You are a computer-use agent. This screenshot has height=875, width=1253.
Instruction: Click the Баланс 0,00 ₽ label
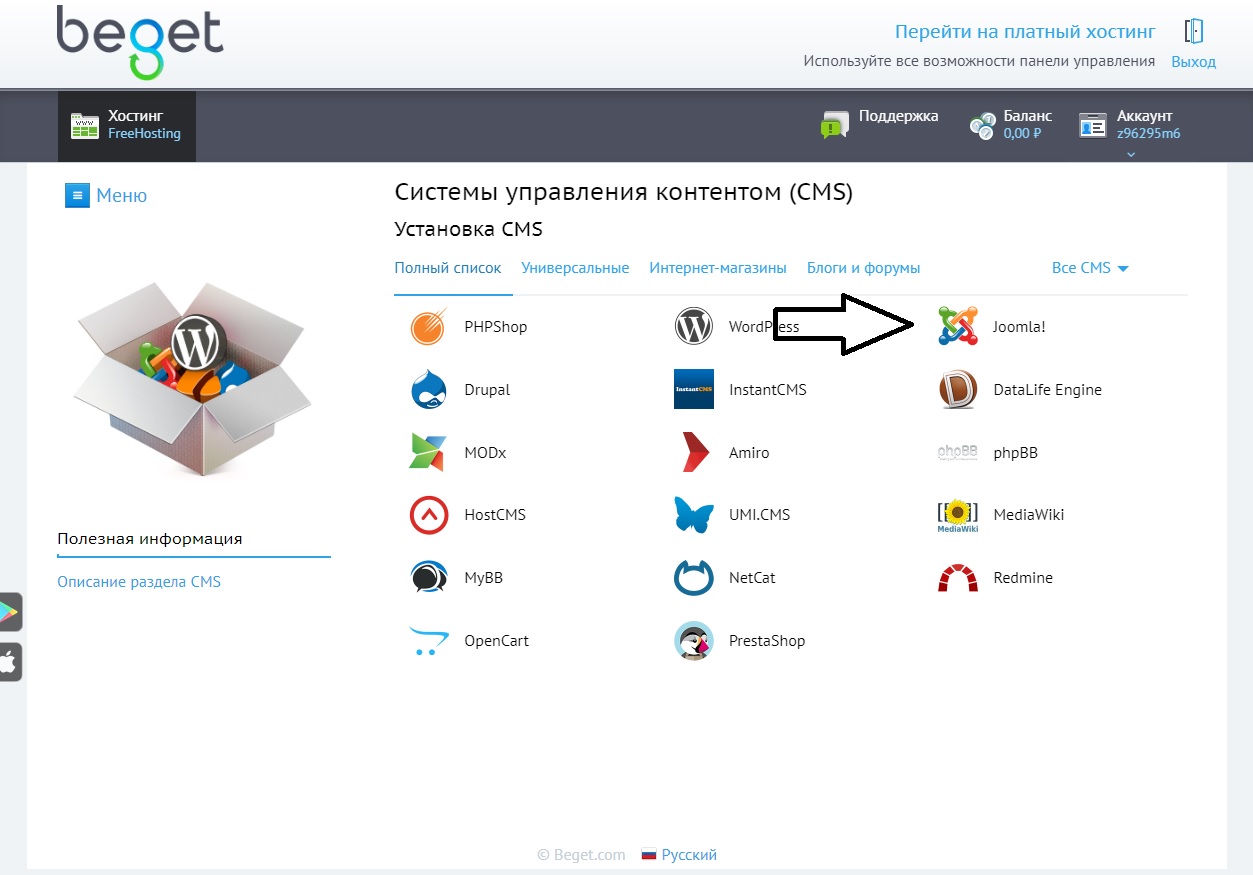click(1028, 125)
